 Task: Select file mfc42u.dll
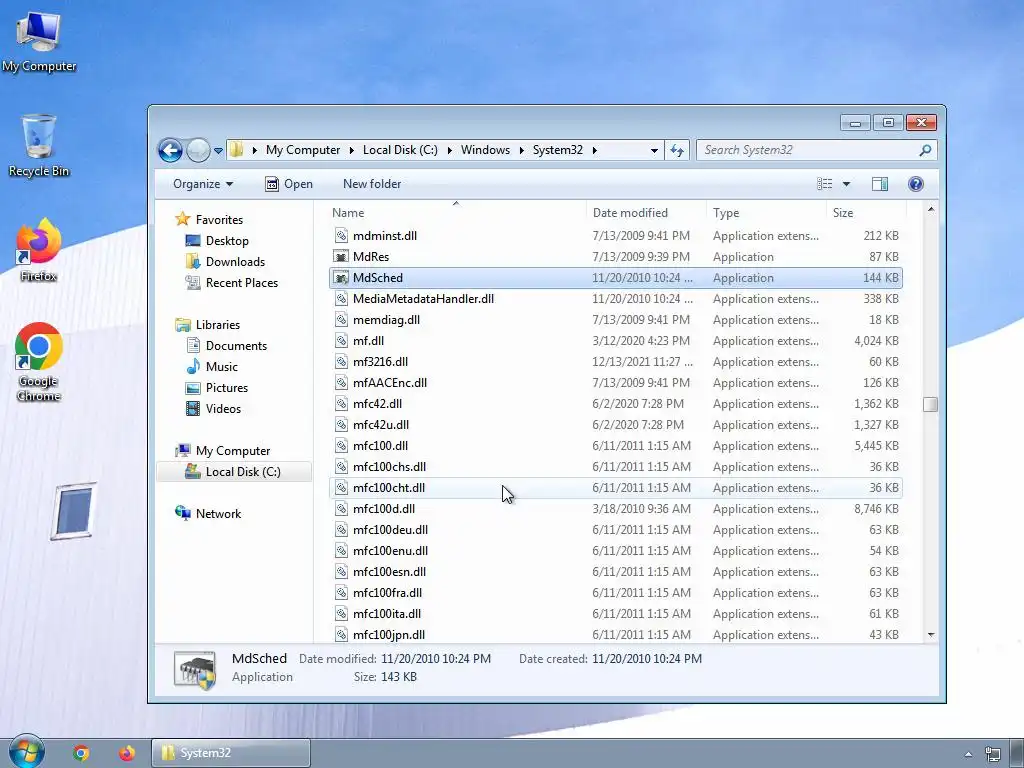(615, 424)
